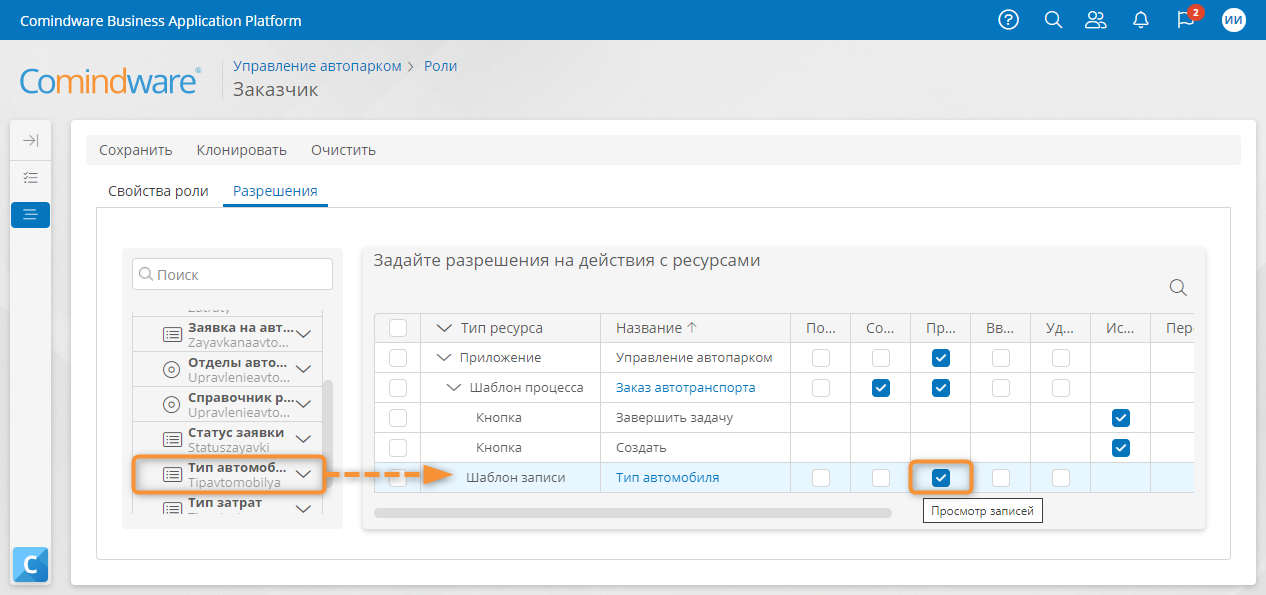Click the Уд... column header
This screenshot has width=1266, height=595.
(1060, 328)
